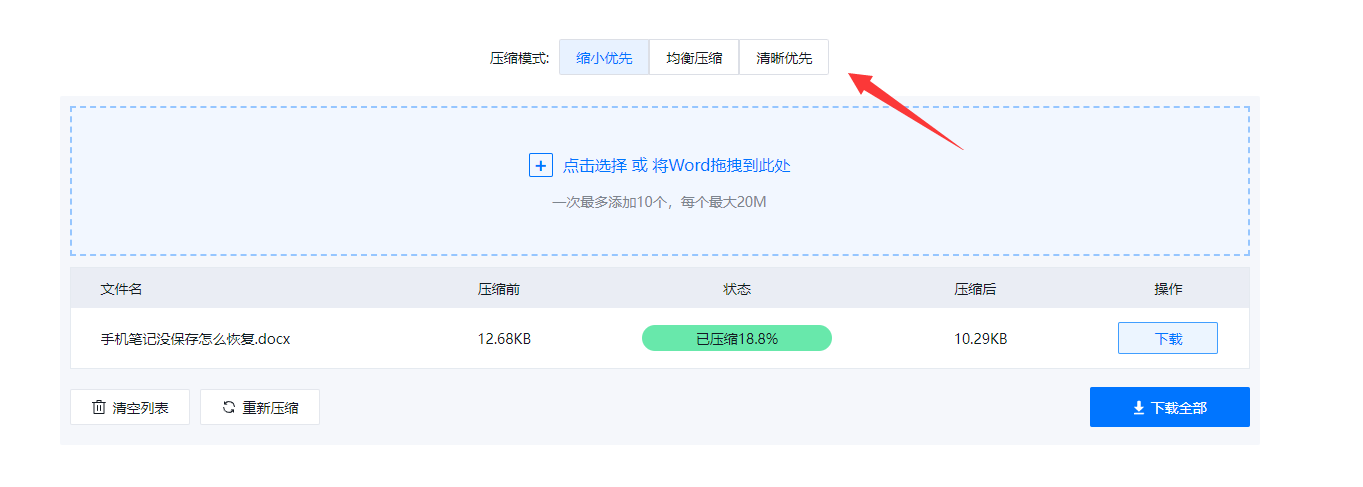Click the 10.29KB compressed size value

pyautogui.click(x=980, y=339)
